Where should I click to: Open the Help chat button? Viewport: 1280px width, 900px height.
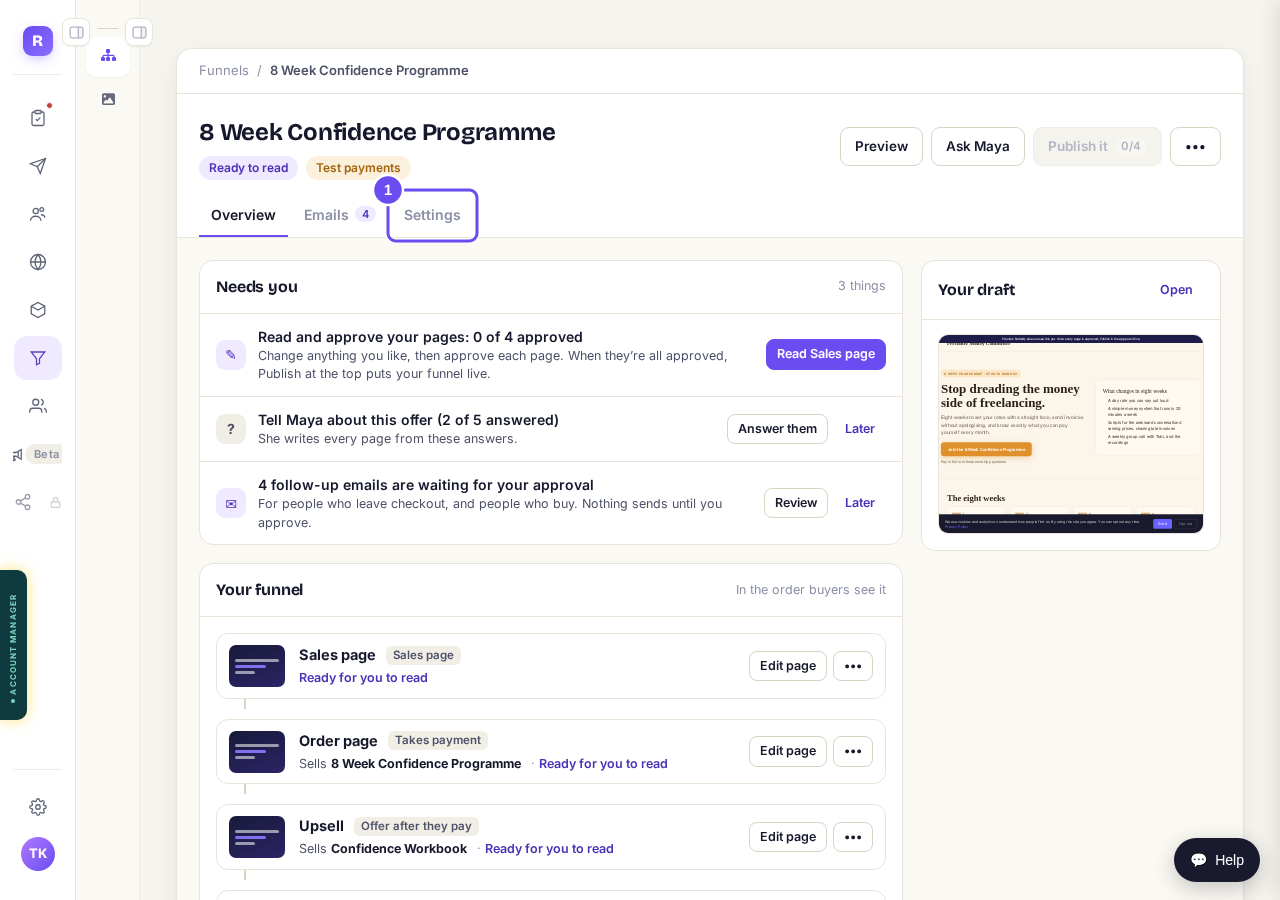pos(1217,860)
